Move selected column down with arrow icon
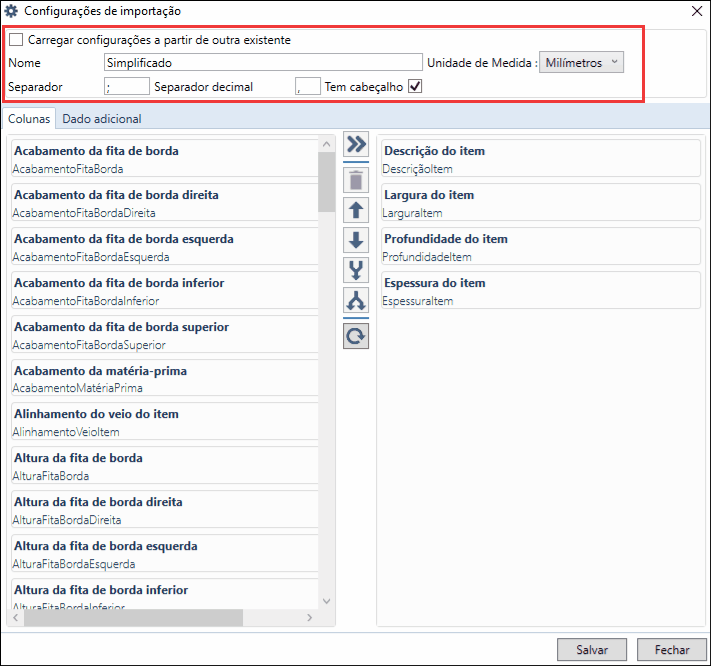 (356, 240)
